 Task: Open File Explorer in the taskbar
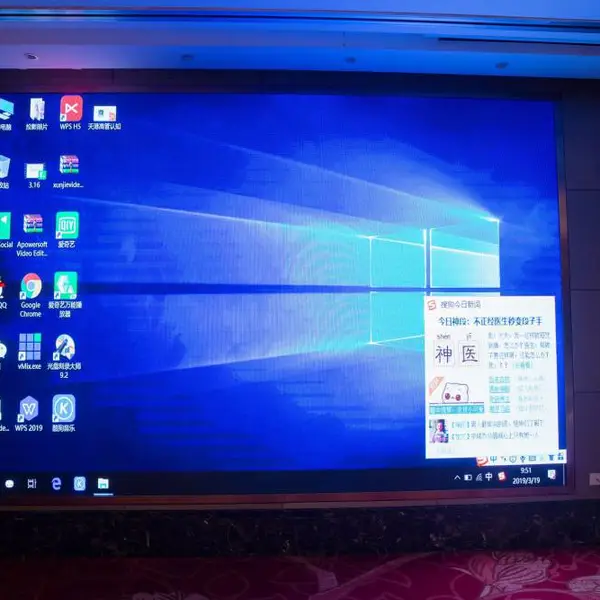pos(103,484)
